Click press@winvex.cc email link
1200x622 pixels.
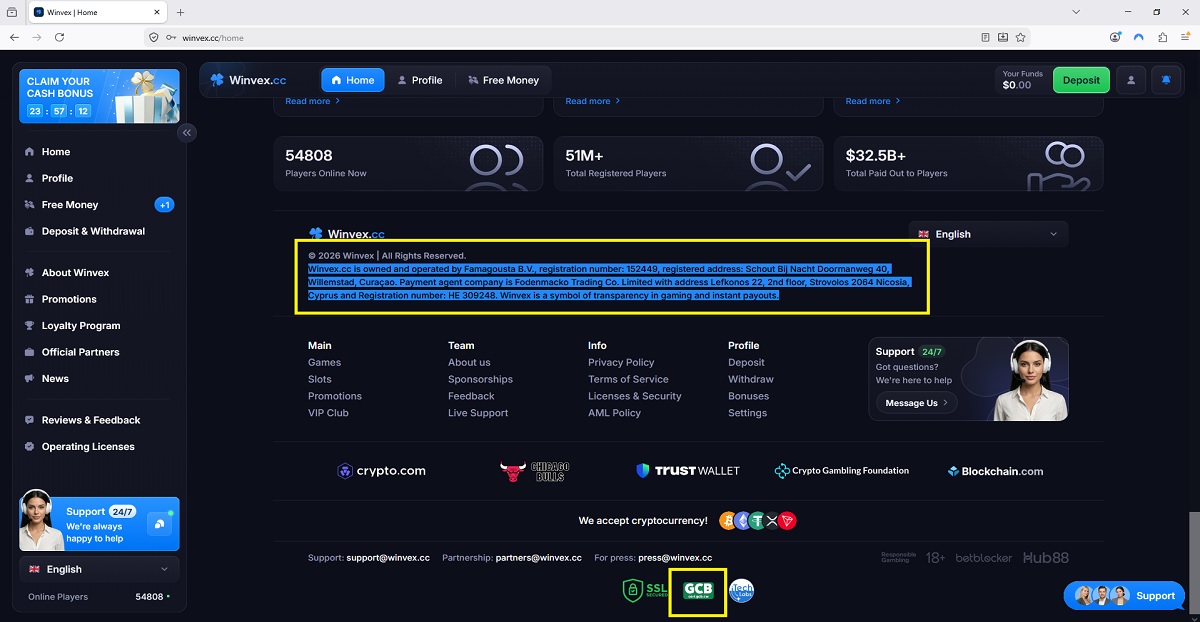[x=675, y=558]
